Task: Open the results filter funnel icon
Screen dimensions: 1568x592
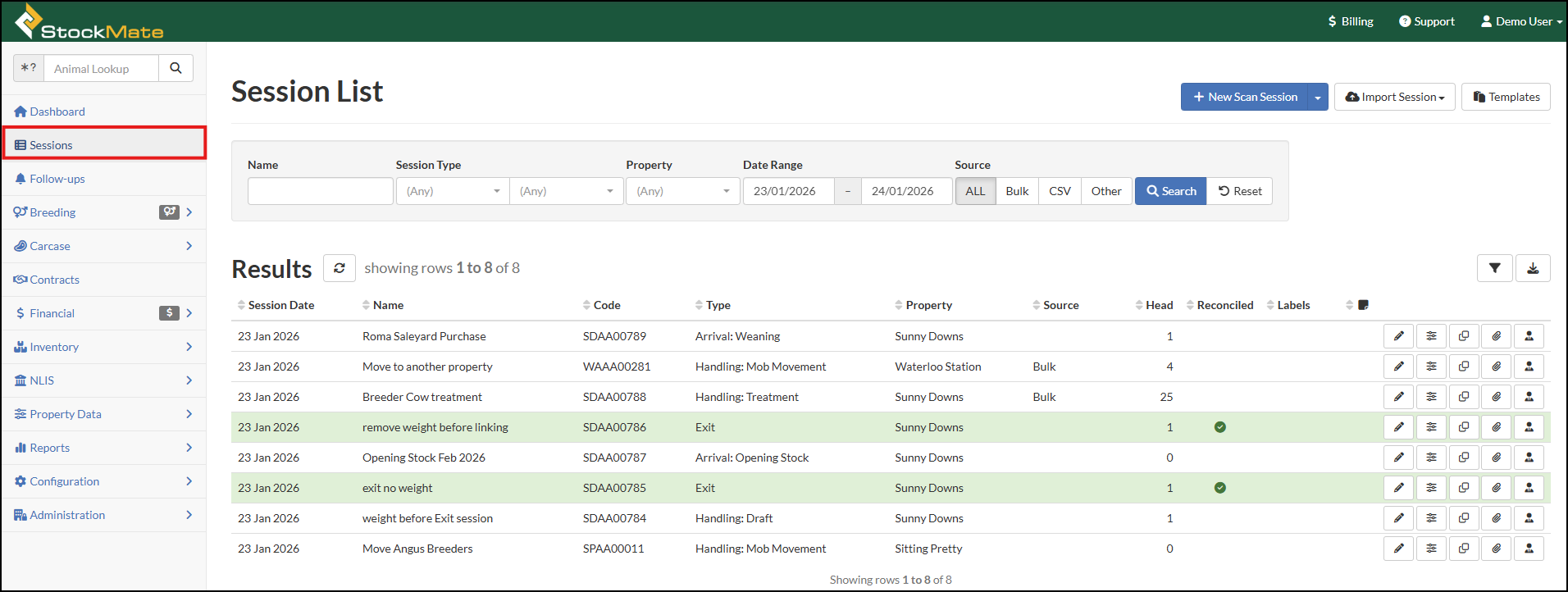Action: [1495, 268]
